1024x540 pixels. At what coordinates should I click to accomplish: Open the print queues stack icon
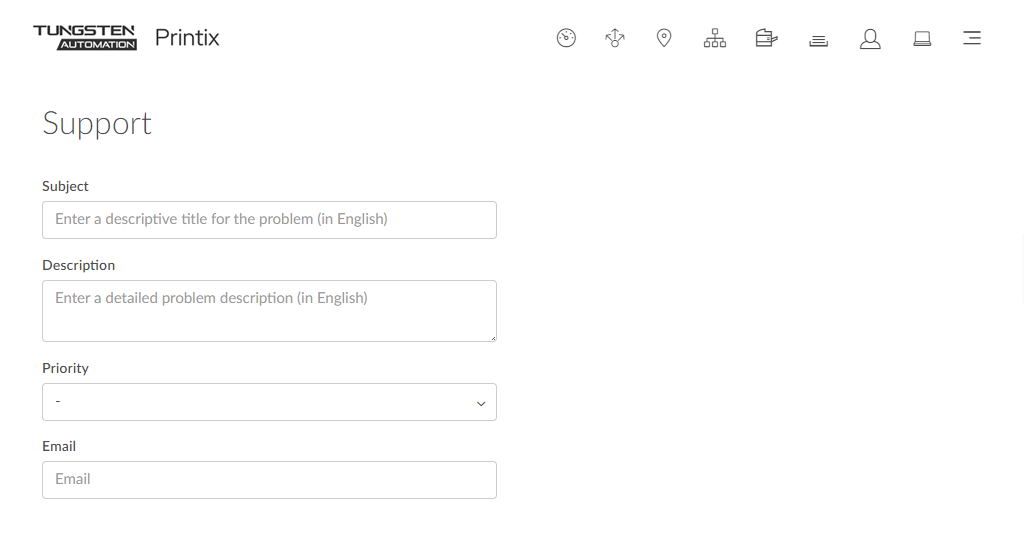coord(818,40)
